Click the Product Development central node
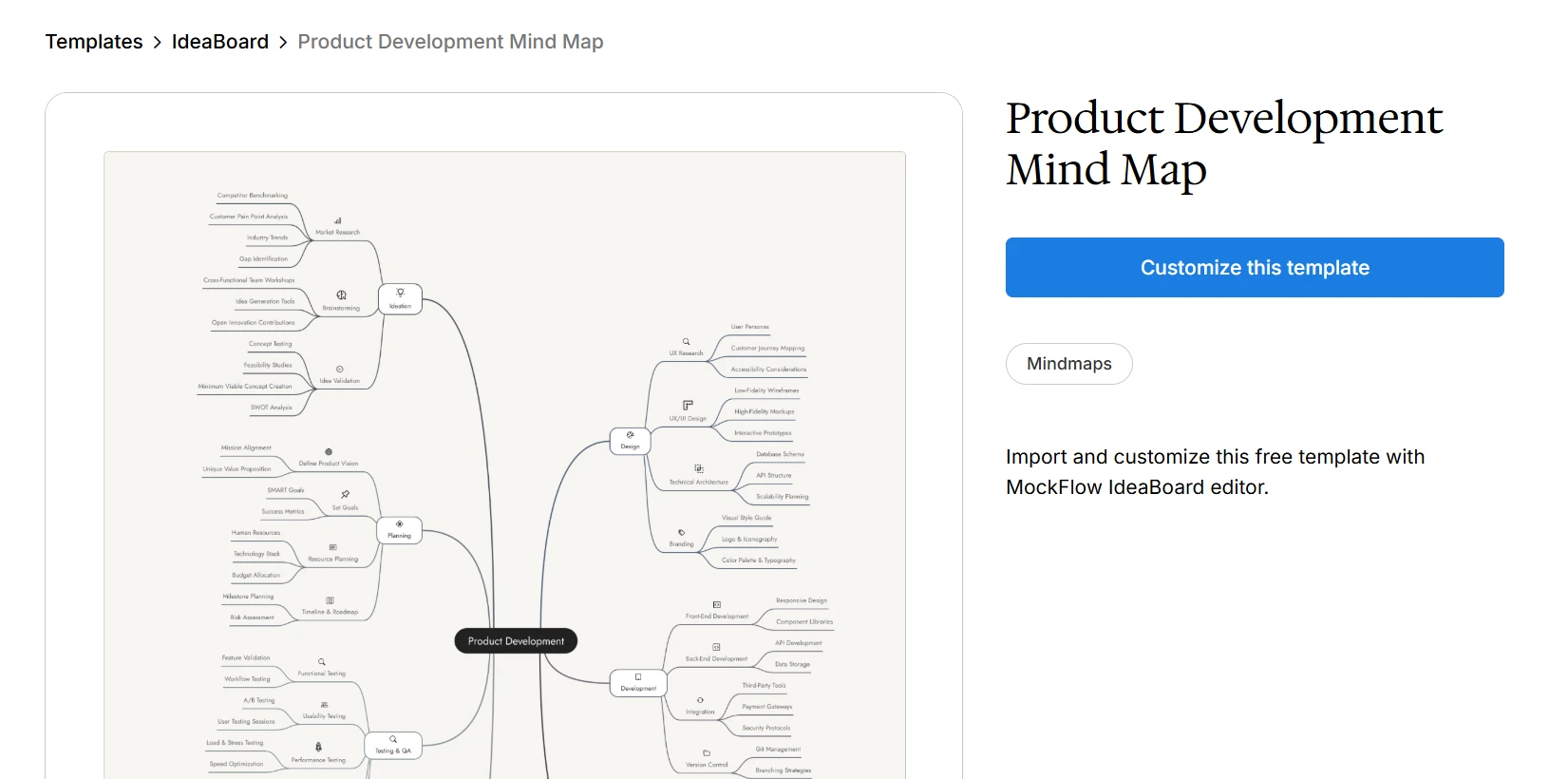Image resolution: width=1568 pixels, height=779 pixels. tap(516, 641)
